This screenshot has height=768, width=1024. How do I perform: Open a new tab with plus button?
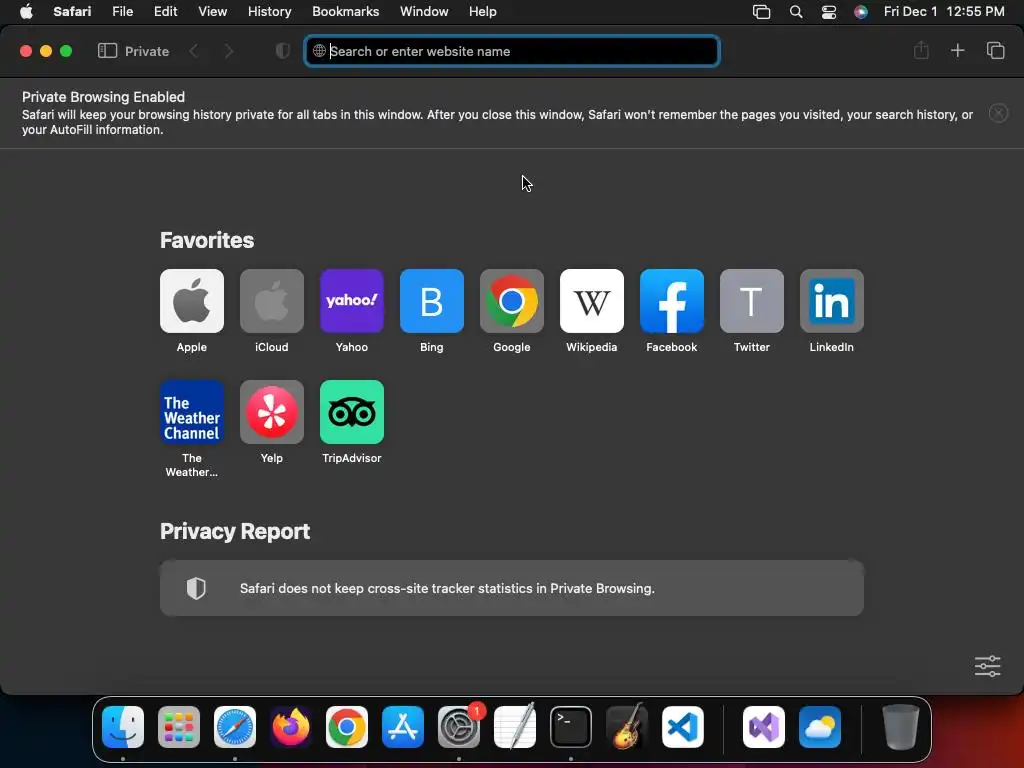click(957, 50)
